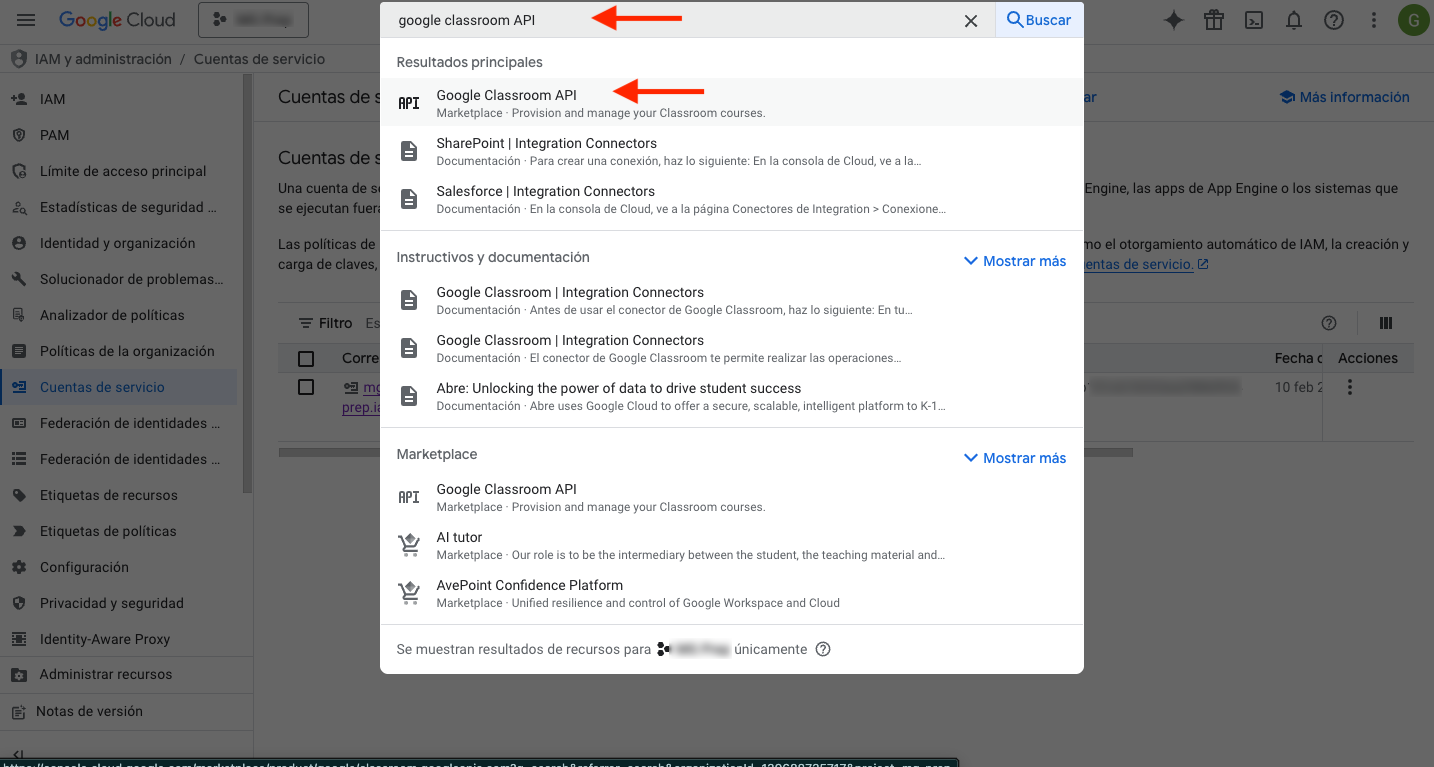Screen dimensions: 1434x767
Task: Open the notifications bell
Action: click(x=1294, y=20)
